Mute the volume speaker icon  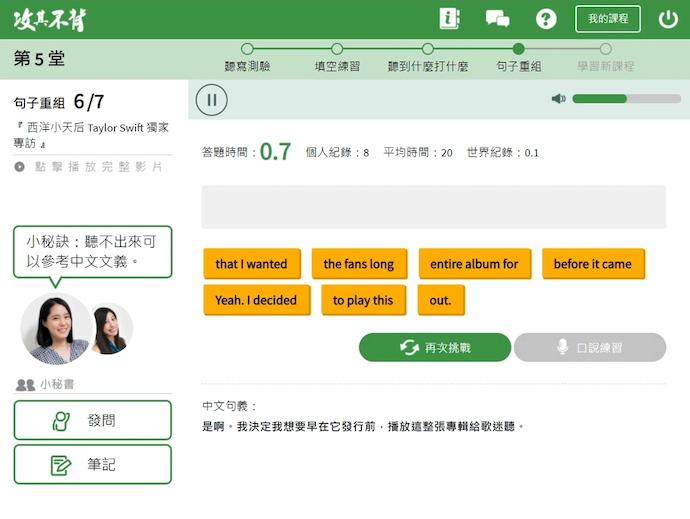(558, 99)
